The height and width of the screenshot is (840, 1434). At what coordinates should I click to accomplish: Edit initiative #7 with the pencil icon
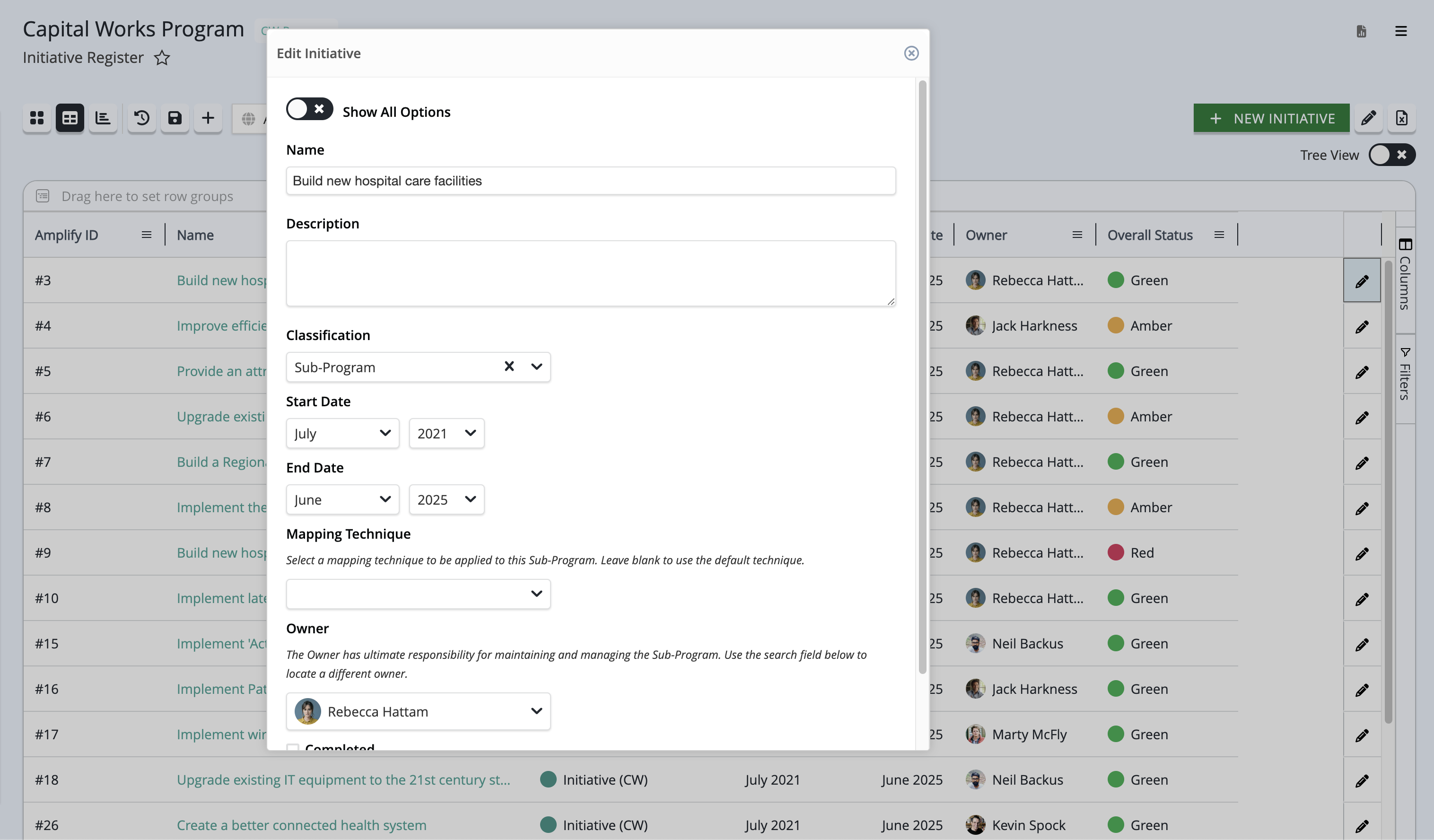1362,462
